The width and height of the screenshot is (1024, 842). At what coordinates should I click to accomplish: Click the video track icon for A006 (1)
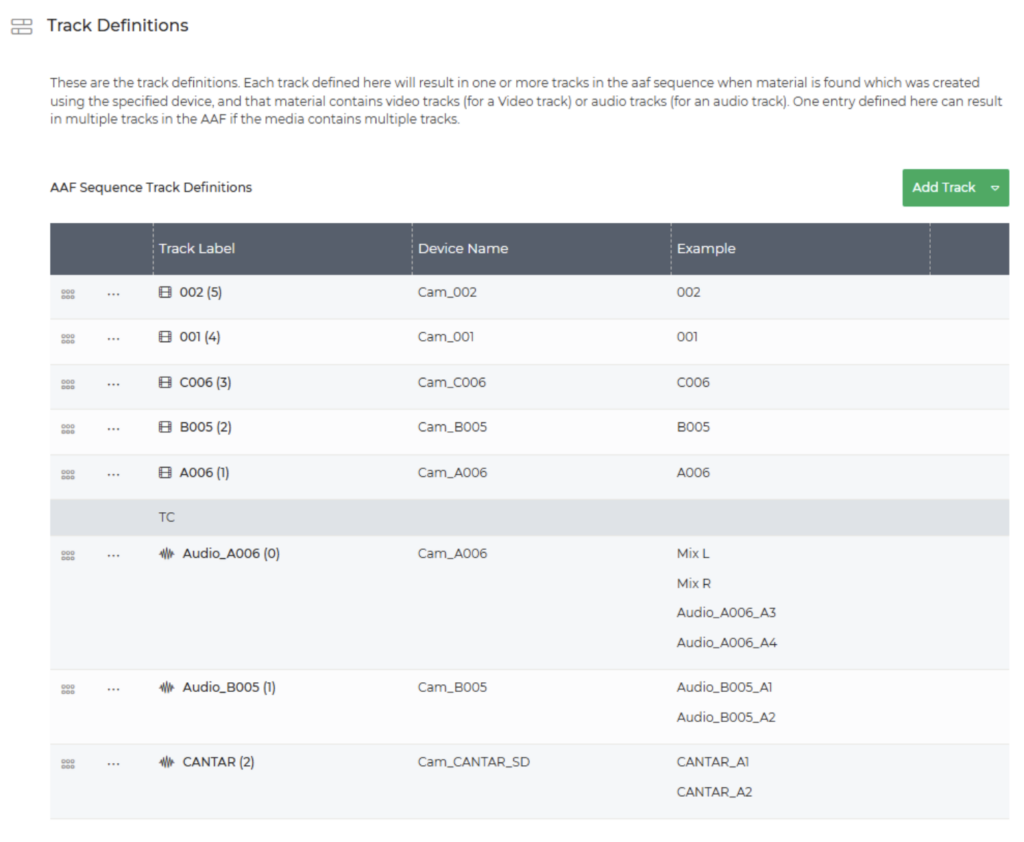tap(165, 472)
